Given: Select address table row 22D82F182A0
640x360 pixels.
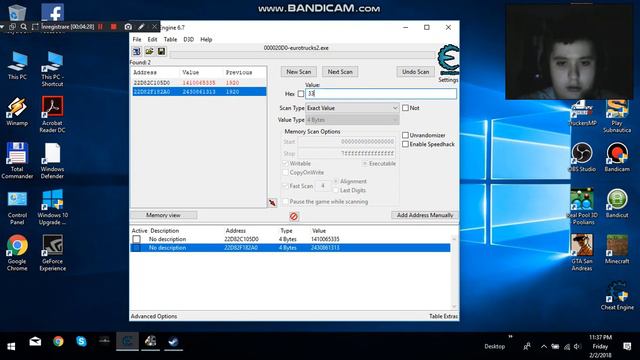Looking at the screenshot, I should [290, 248].
